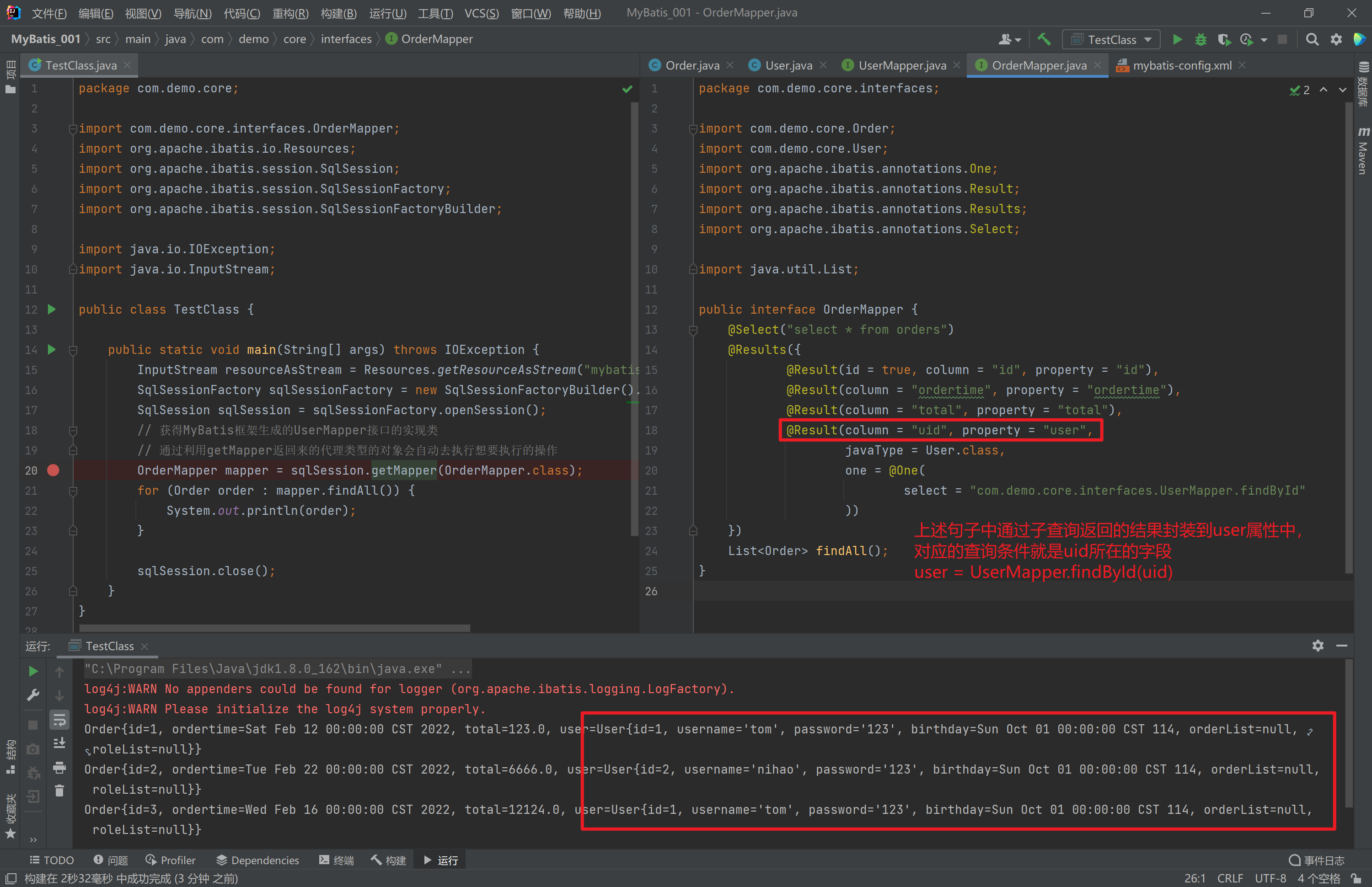Build project using the green hammer icon

(1044, 39)
